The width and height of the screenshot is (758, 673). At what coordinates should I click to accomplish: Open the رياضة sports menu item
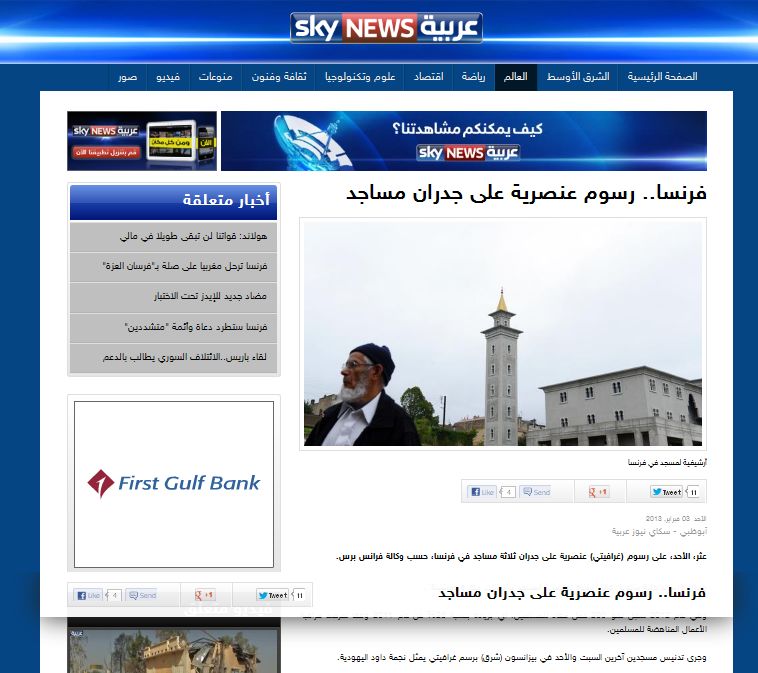click(473, 77)
